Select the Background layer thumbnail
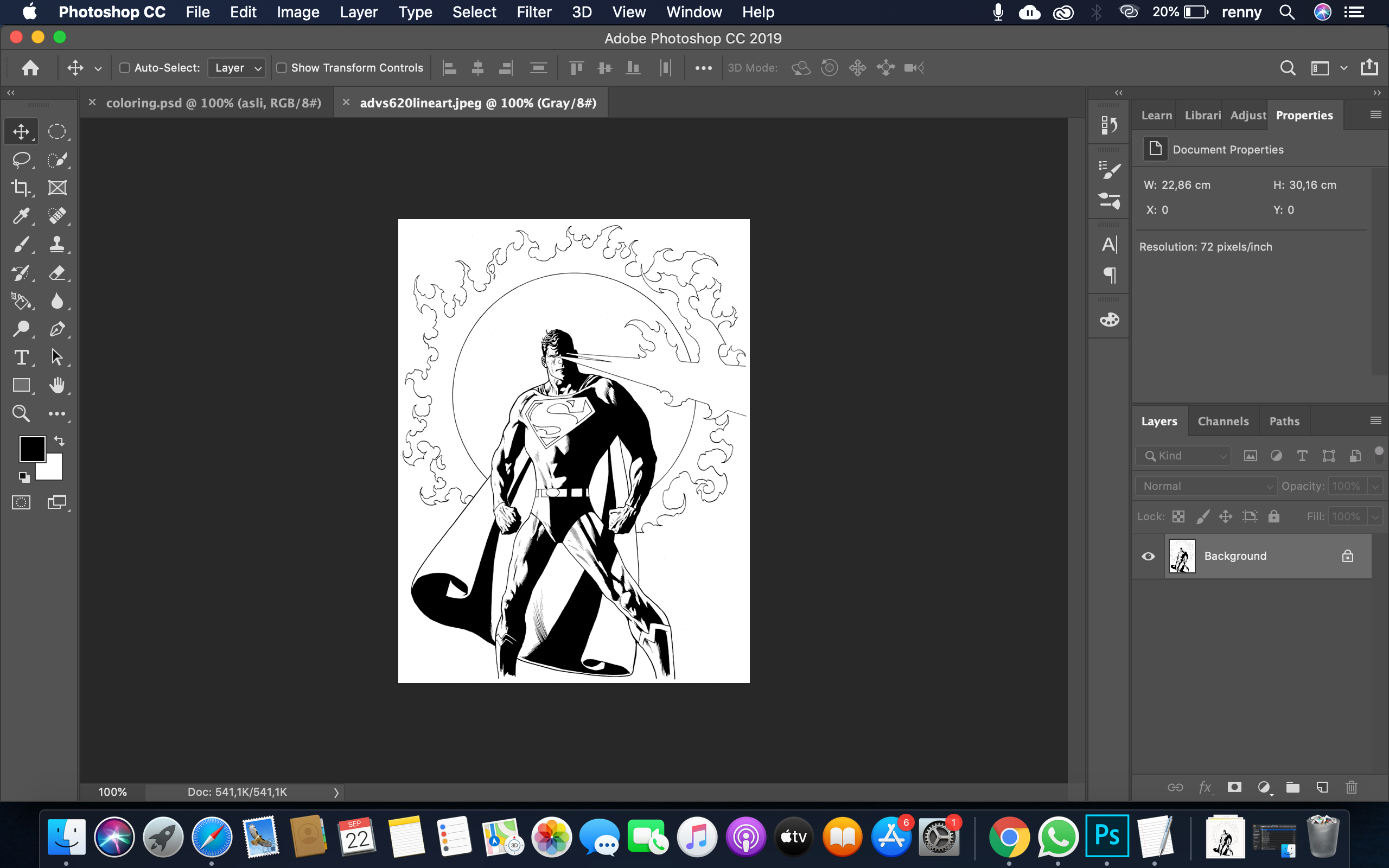 [x=1182, y=556]
